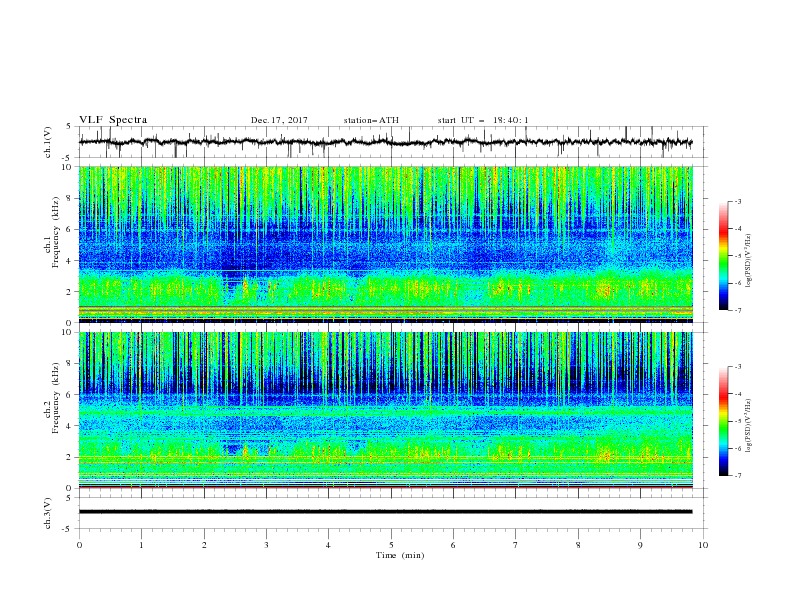
Task: Click the ch.1 "Frequency (kHz)" axis label
Action: point(55,232)
